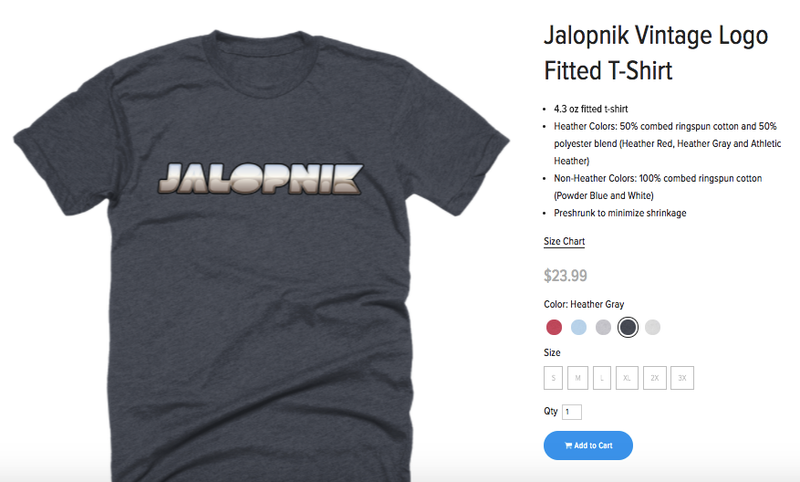Viewport: 800px width, 482px height.
Task: Click the Color: Heather Gray label
Action: [584, 304]
